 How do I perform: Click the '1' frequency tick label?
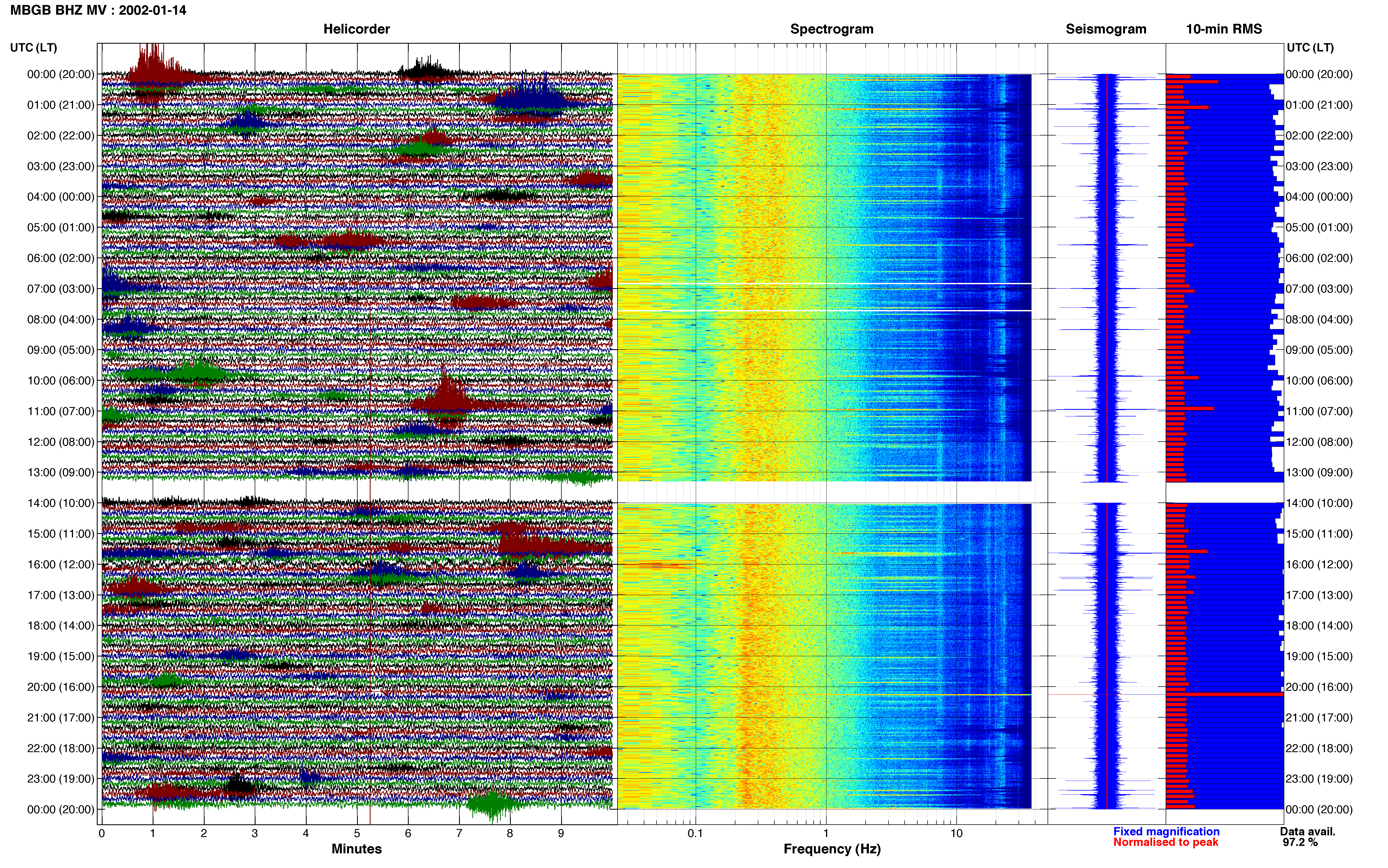tap(826, 833)
